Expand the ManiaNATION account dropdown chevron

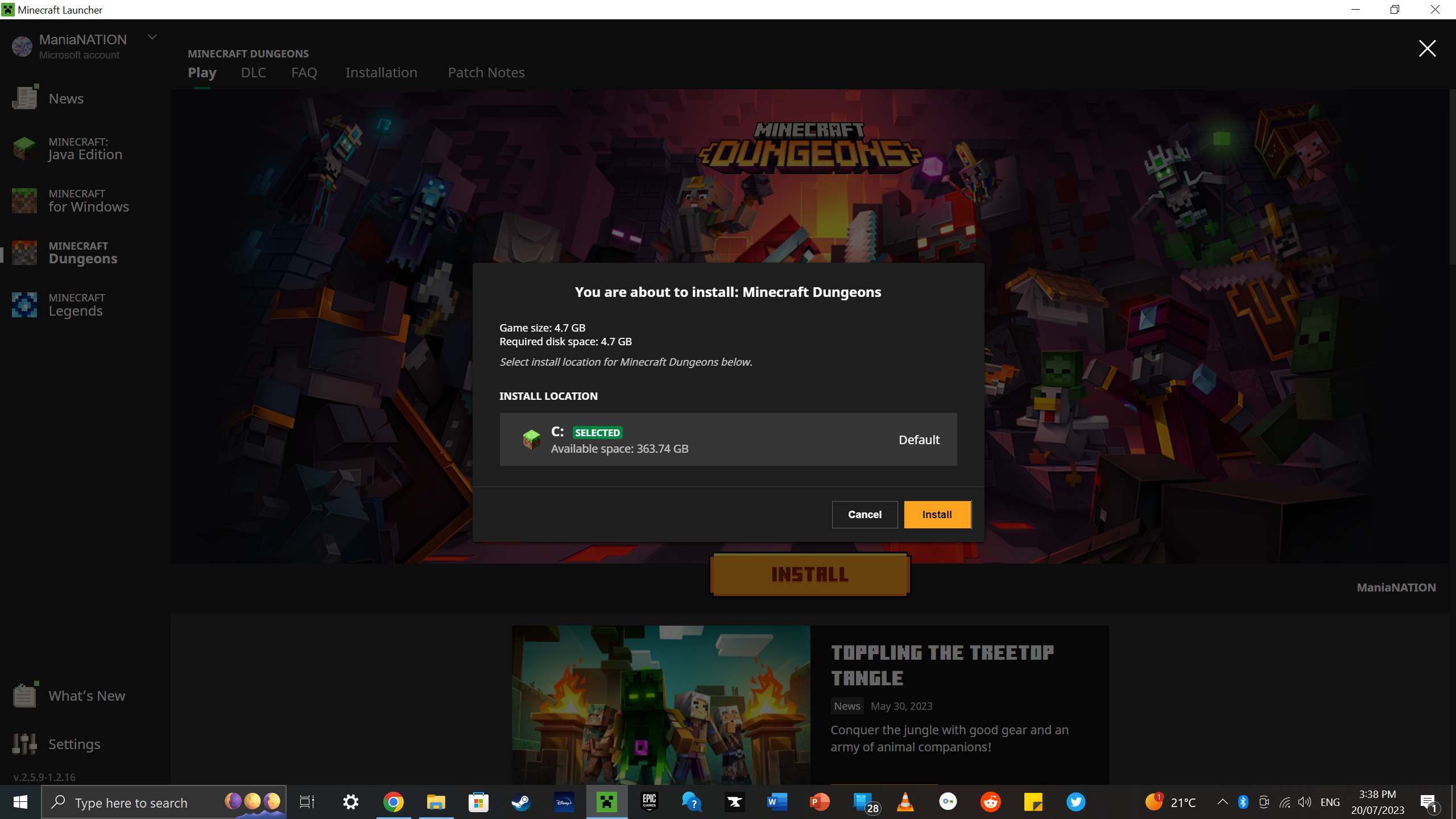click(152, 38)
